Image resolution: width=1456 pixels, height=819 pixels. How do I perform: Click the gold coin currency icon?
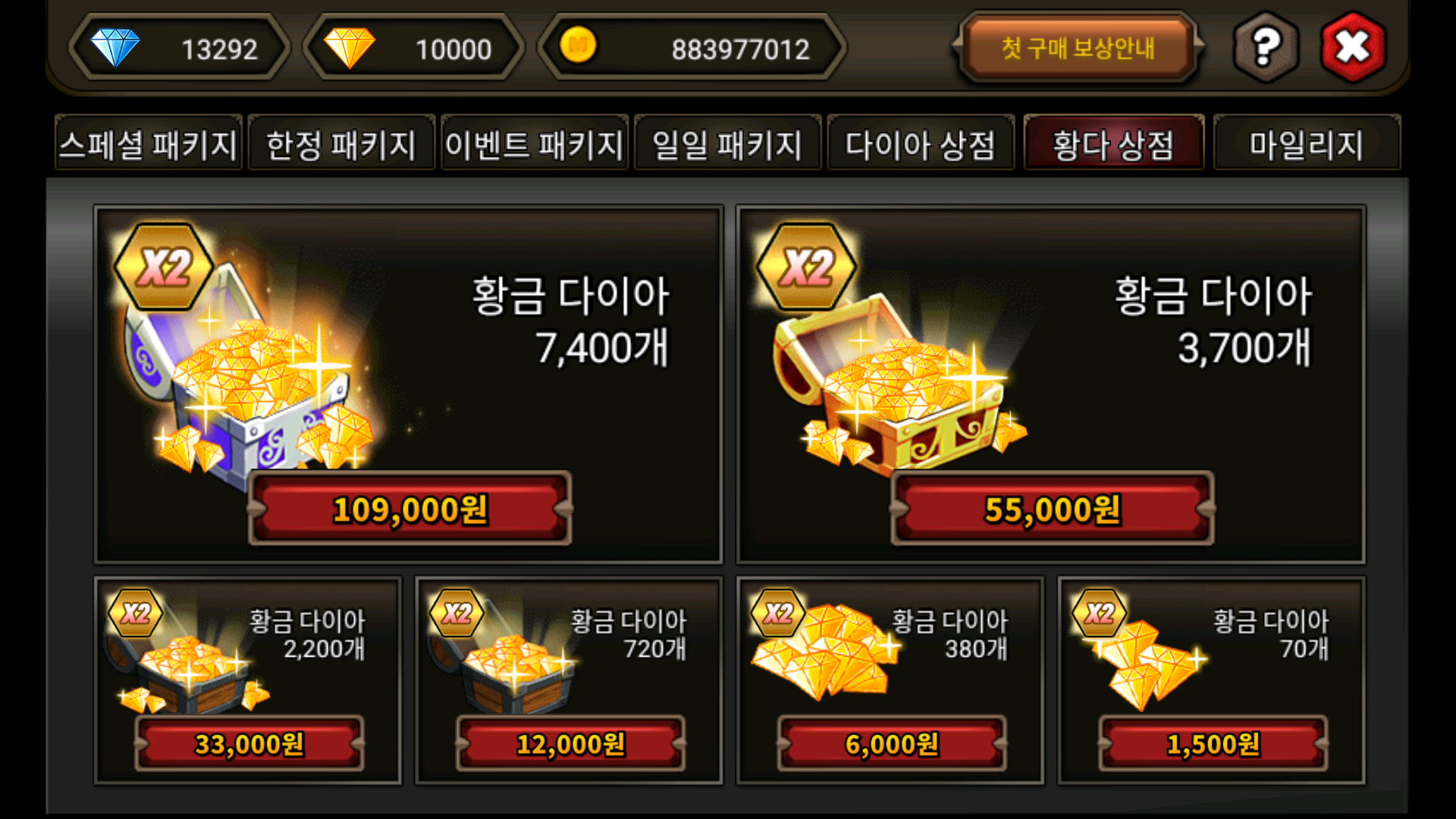click(578, 45)
